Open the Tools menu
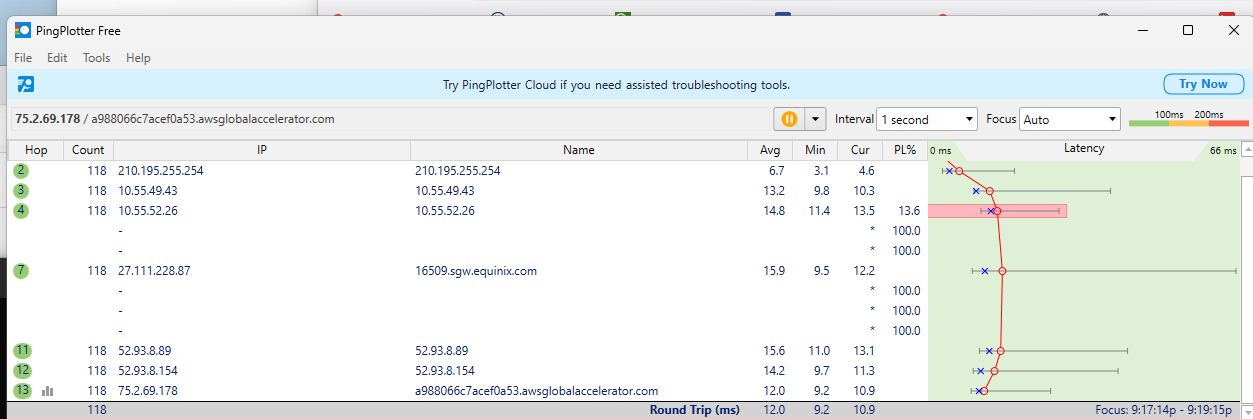Image resolution: width=1253 pixels, height=419 pixels. tap(96, 58)
